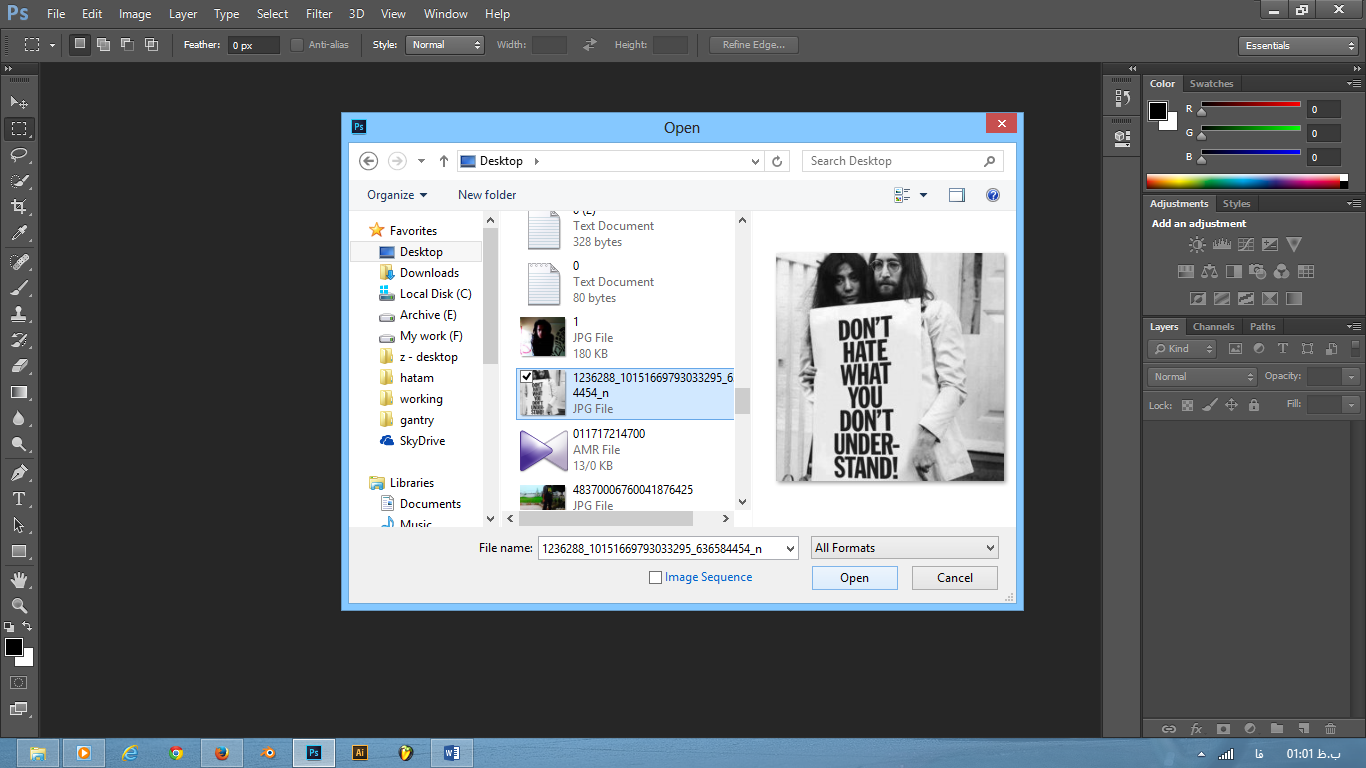Viewport: 1366px width, 768px height.
Task: Click the Up folder arrow in dialog
Action: point(444,161)
